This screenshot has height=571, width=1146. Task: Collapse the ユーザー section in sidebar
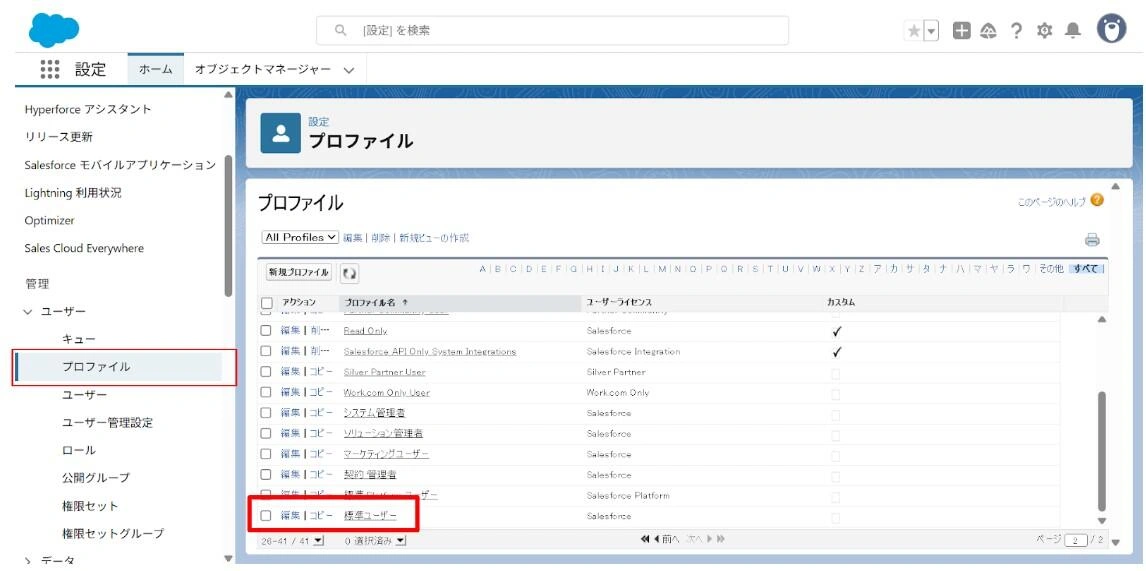coord(29,311)
